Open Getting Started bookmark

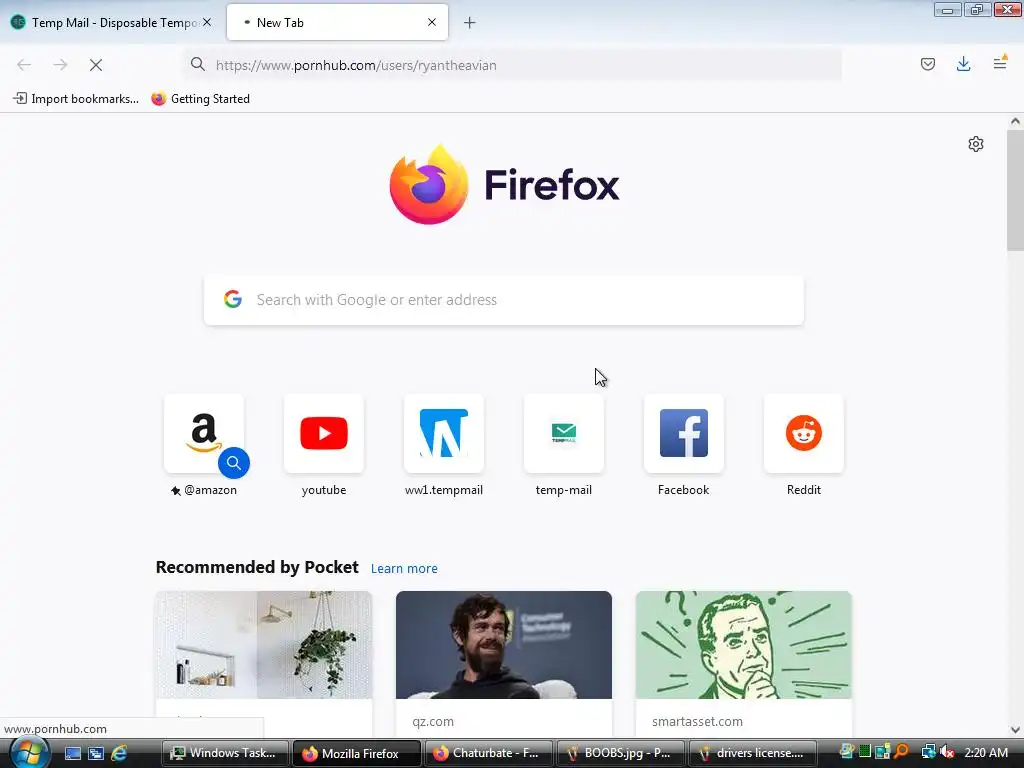200,99
